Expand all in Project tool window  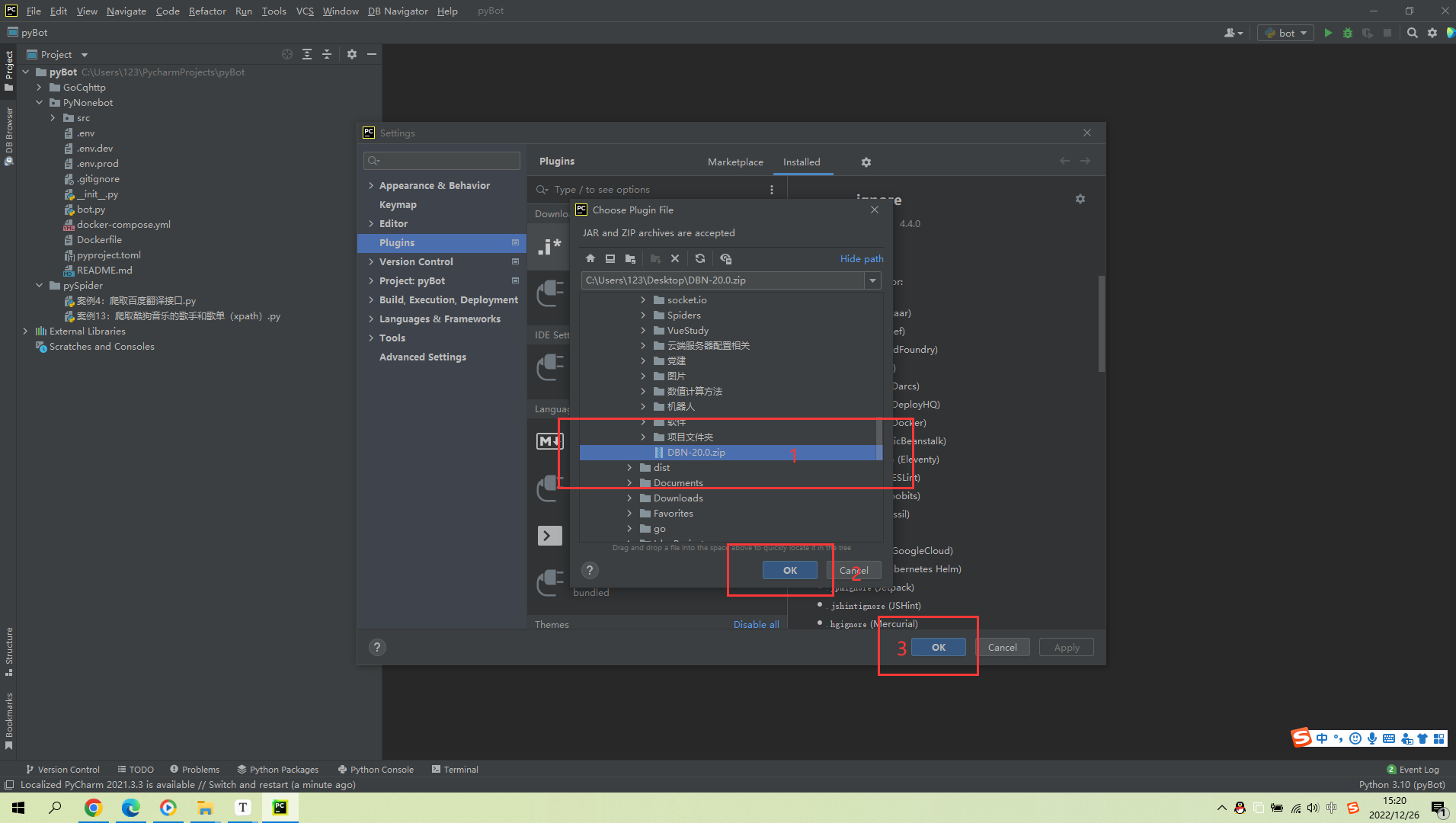(x=307, y=54)
